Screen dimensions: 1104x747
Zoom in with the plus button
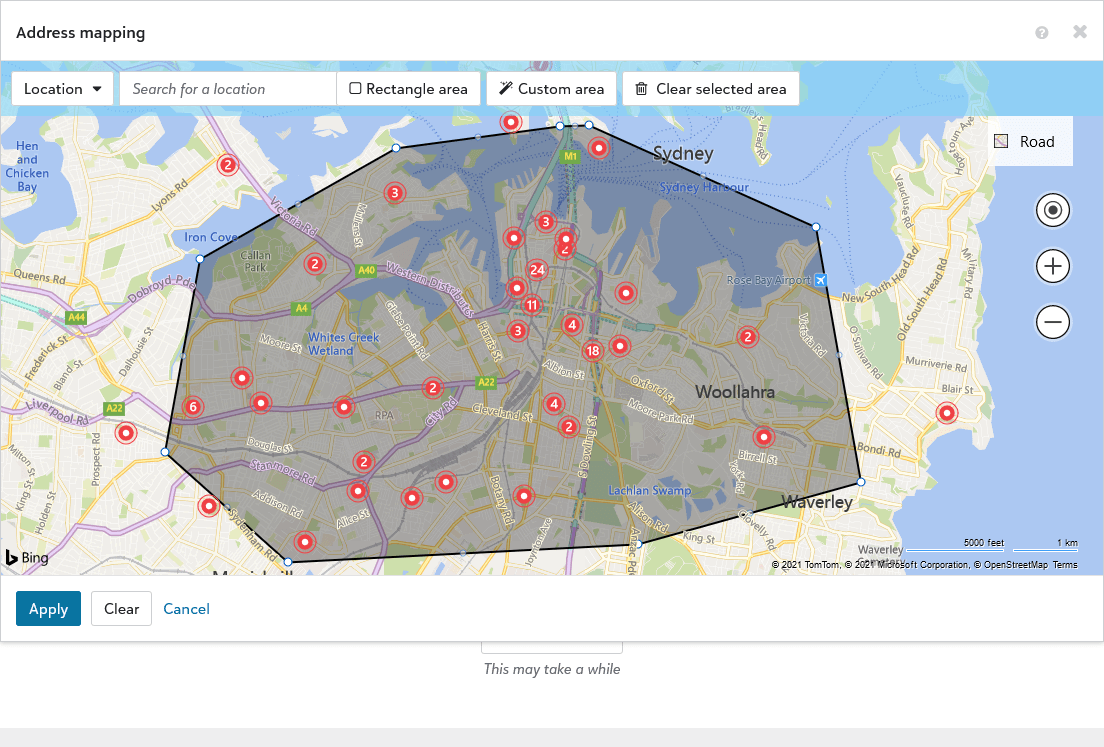tap(1053, 266)
